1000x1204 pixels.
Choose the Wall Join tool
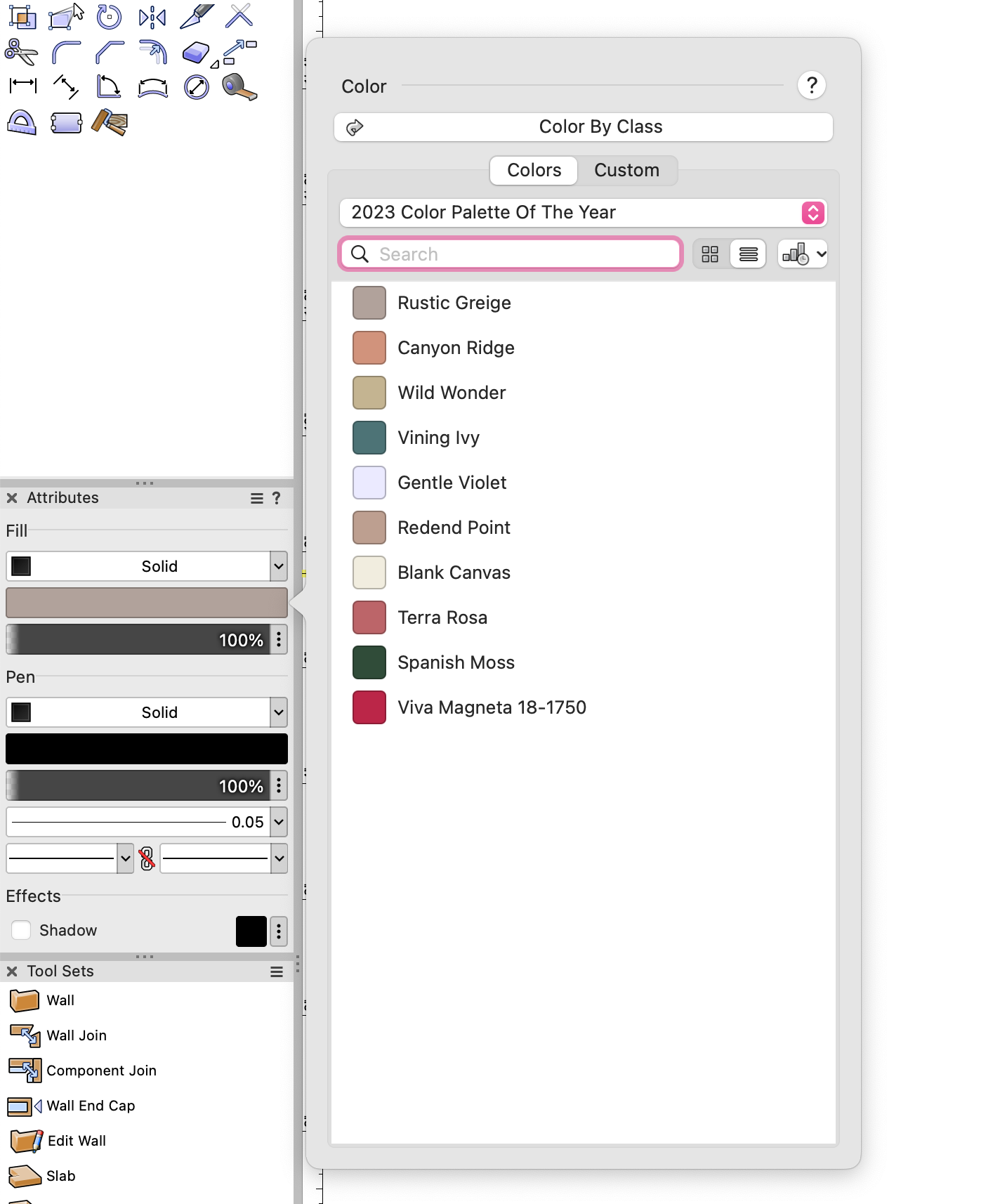pyautogui.click(x=58, y=1035)
